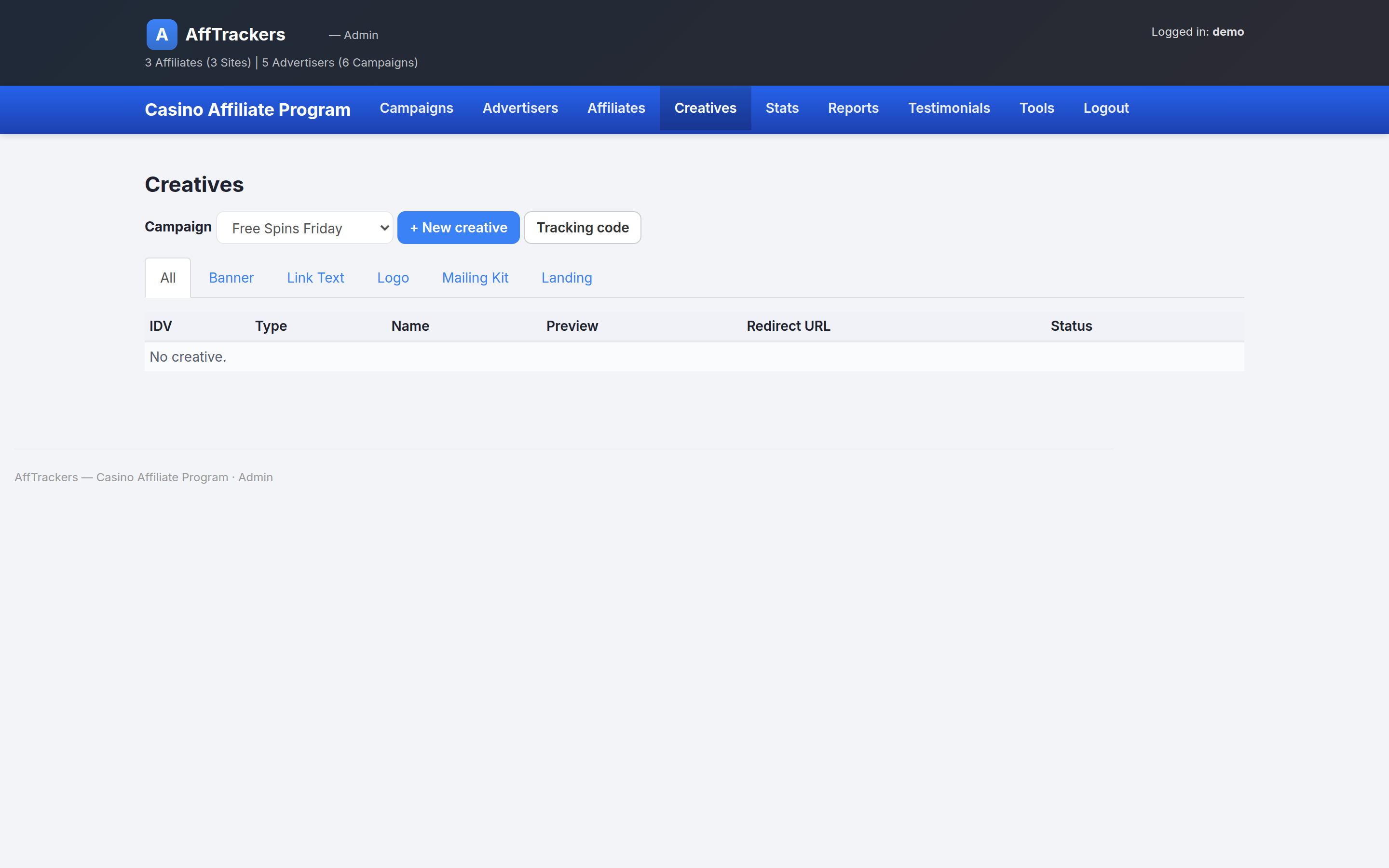Open the Testimonials section
The image size is (1389, 868).
[949, 108]
